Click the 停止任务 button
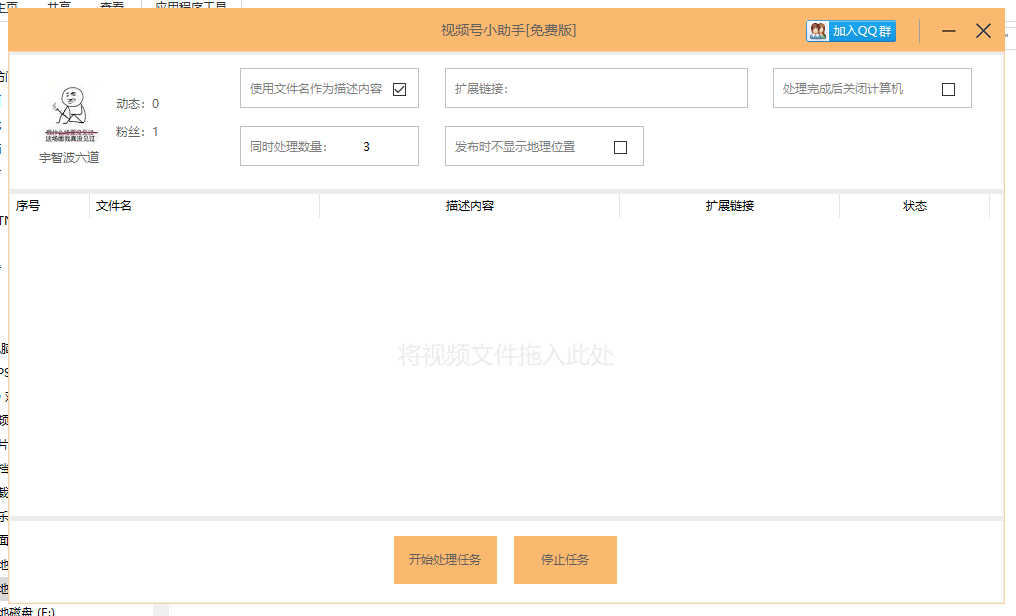 coord(565,560)
